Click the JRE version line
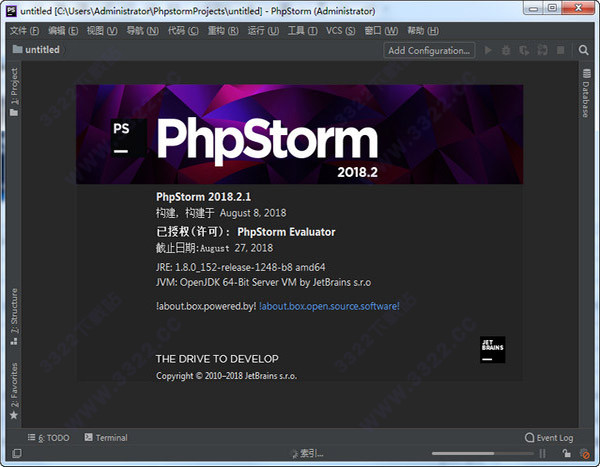The image size is (600, 467). [241, 267]
